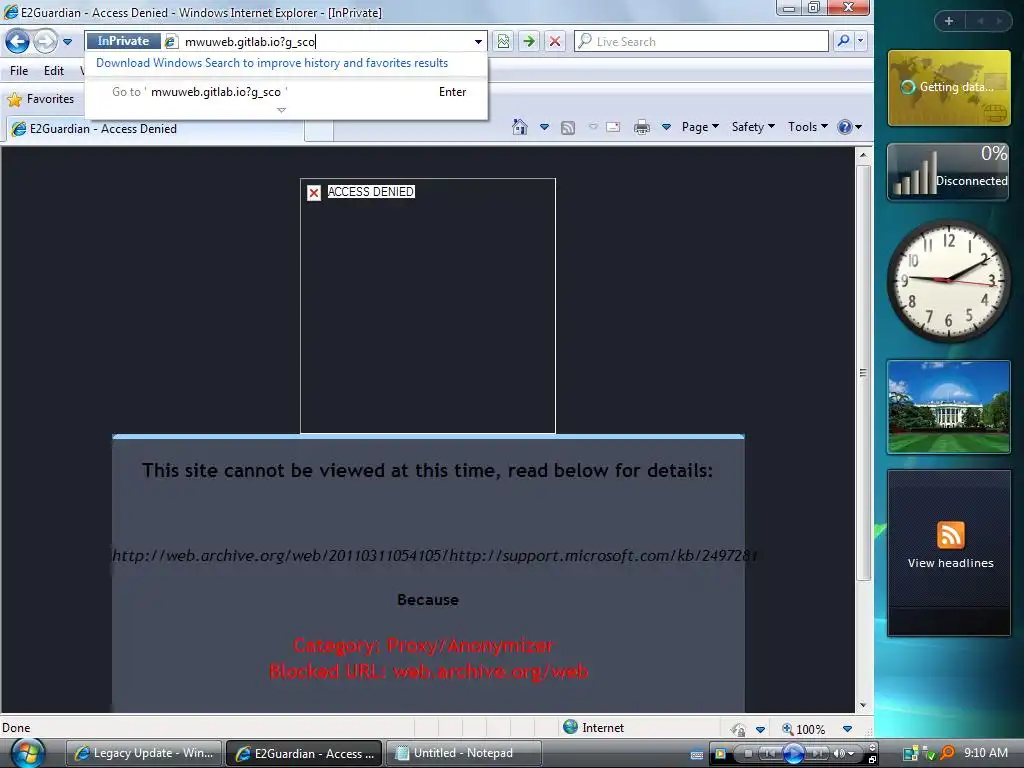This screenshot has width=1024, height=768.
Task: Select the E2Guardian - Access Denied tab
Action: click(155, 129)
